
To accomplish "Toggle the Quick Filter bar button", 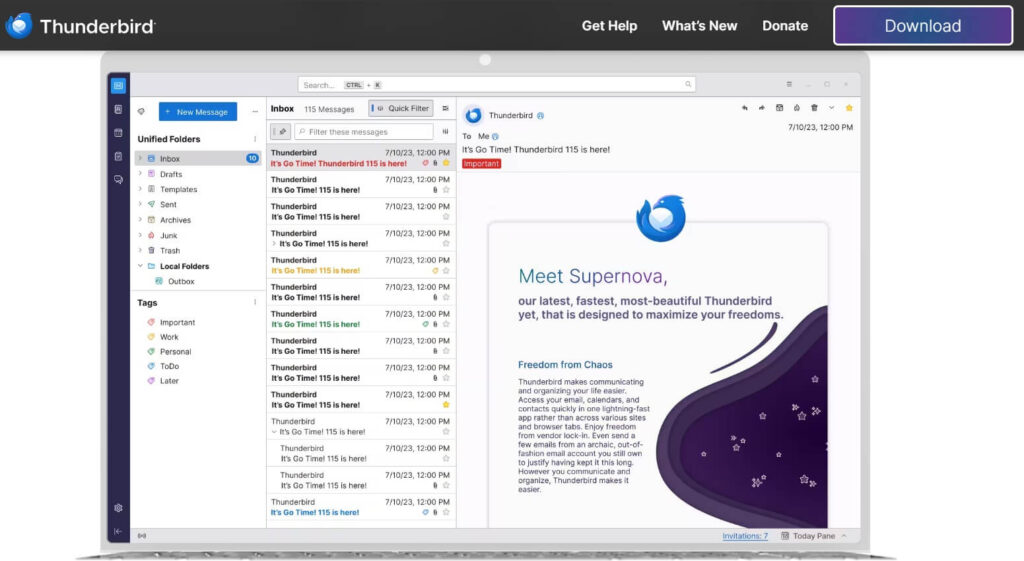I will pyautogui.click(x=401, y=108).
